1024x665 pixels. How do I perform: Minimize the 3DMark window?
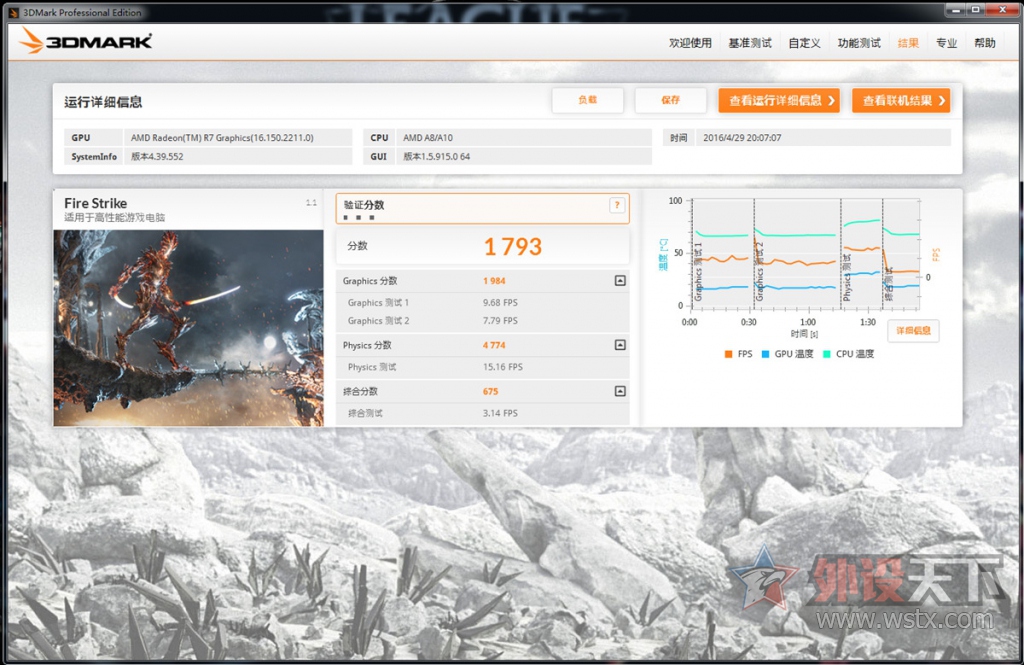click(957, 10)
